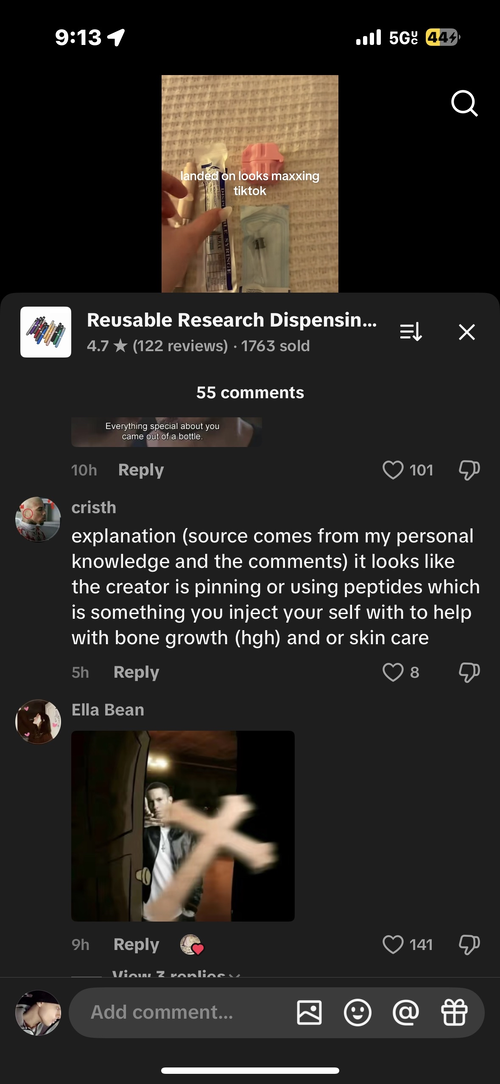Screen dimensions: 500x1084
Task: Like cristh's comment with 8 likes
Action: 393,672
